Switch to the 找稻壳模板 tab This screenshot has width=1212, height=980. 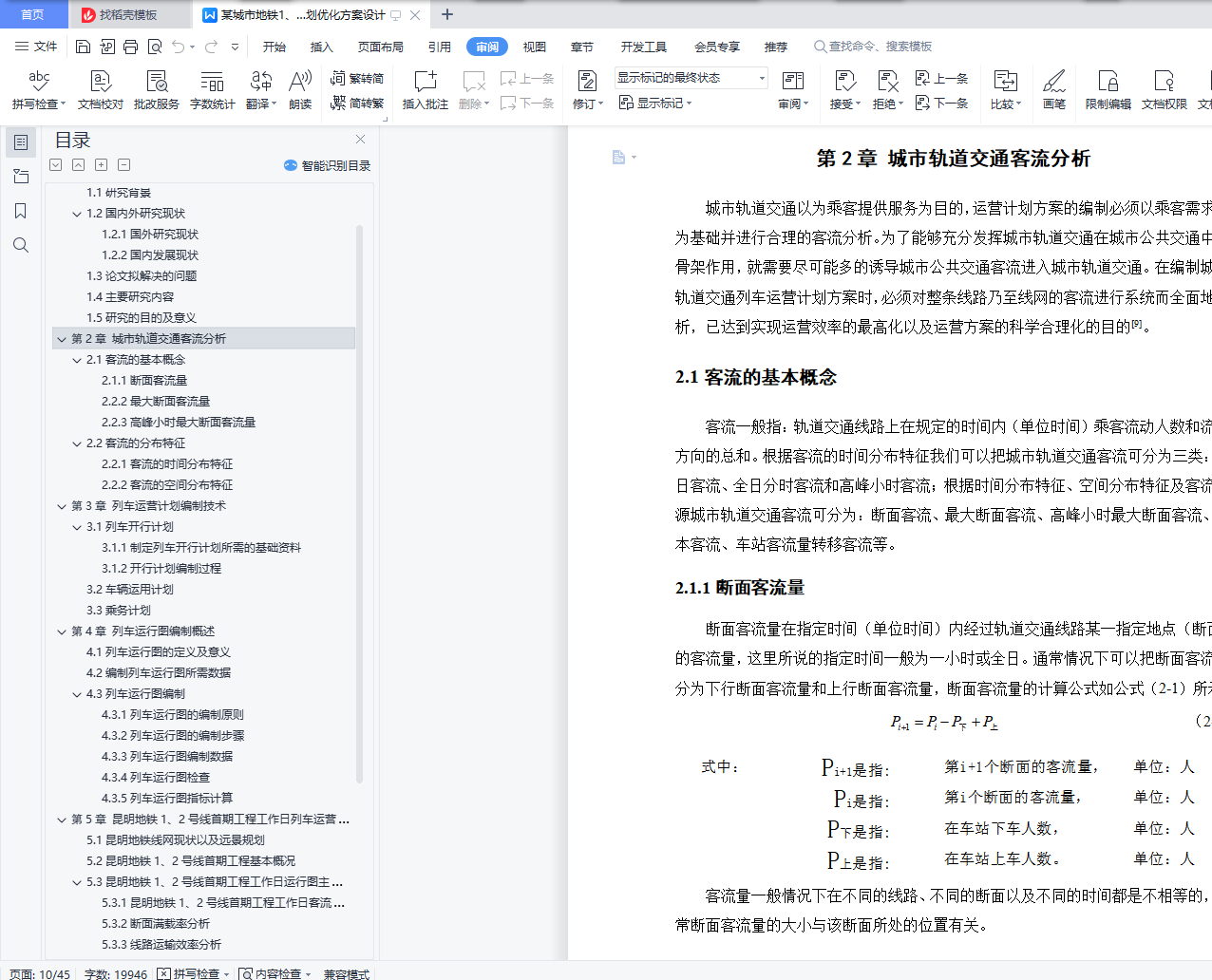[x=128, y=14]
